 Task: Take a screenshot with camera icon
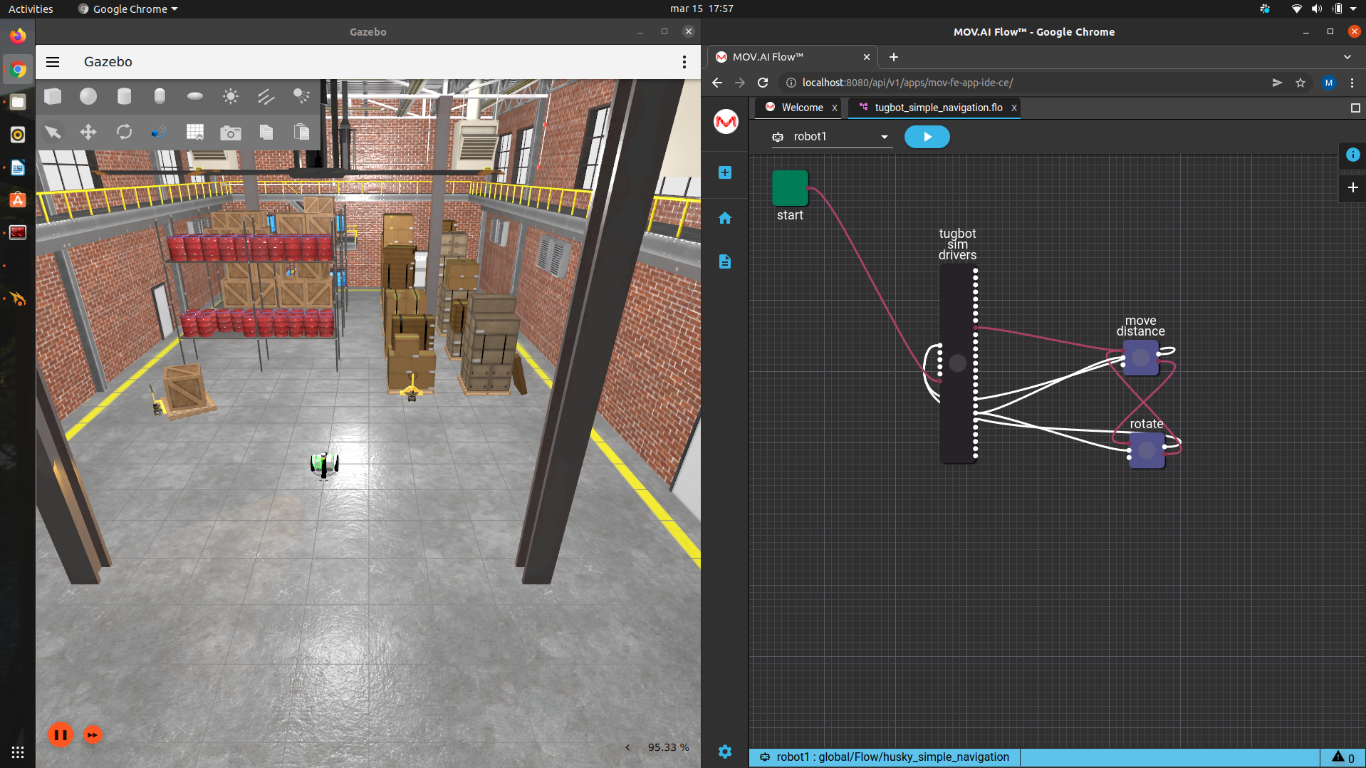pyautogui.click(x=231, y=132)
